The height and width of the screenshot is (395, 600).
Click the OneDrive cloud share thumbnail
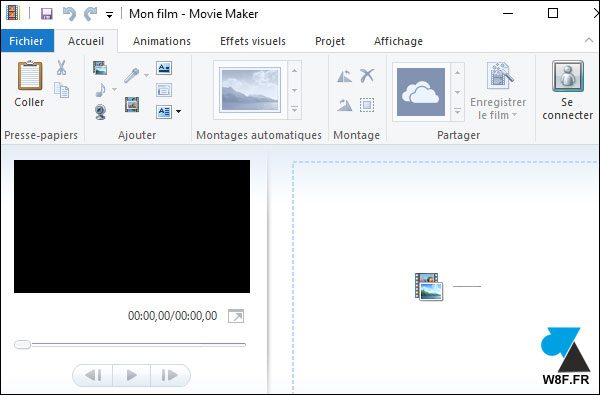point(421,92)
